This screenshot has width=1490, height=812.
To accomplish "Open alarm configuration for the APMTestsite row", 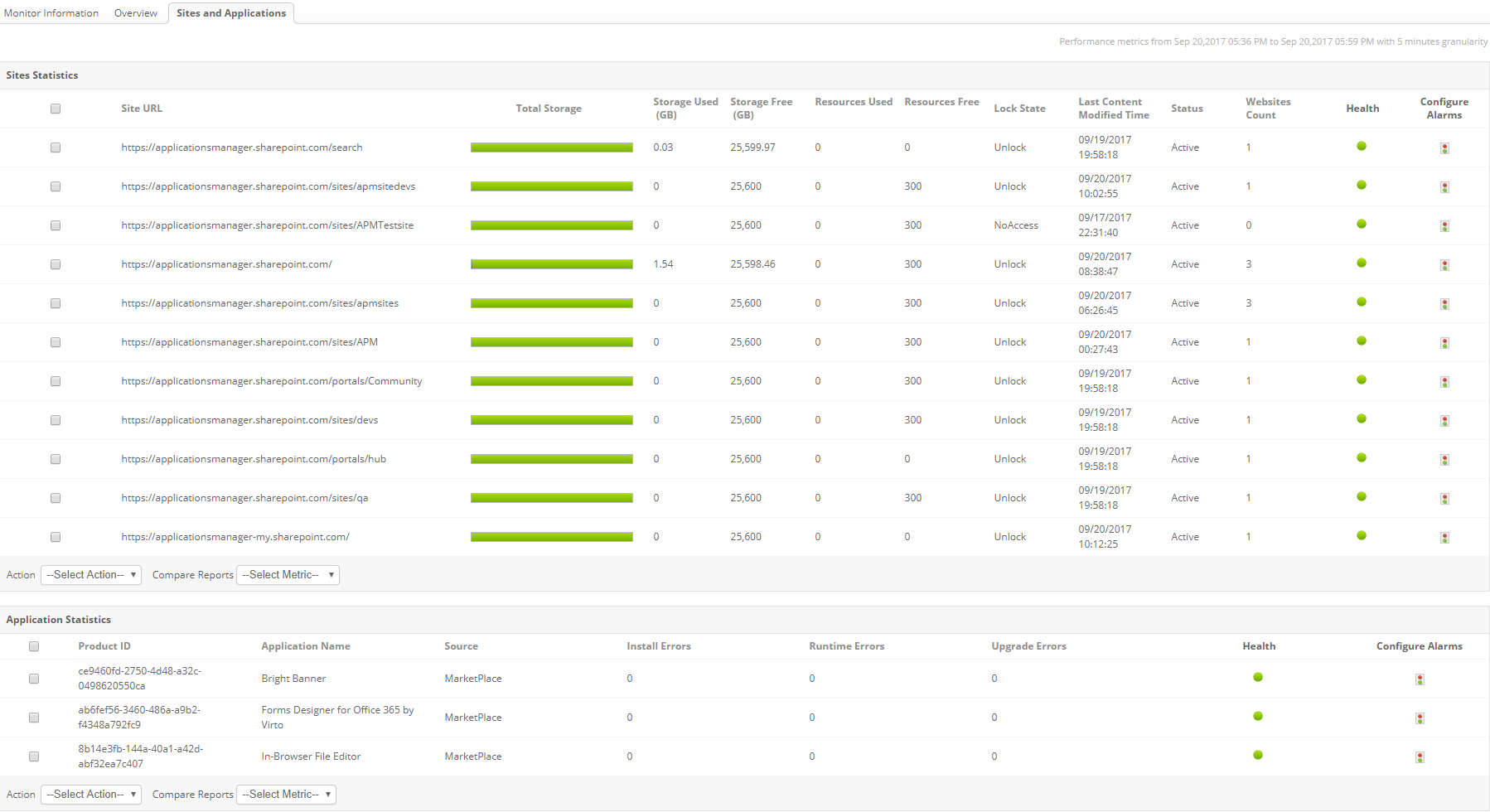I will pyautogui.click(x=1444, y=226).
